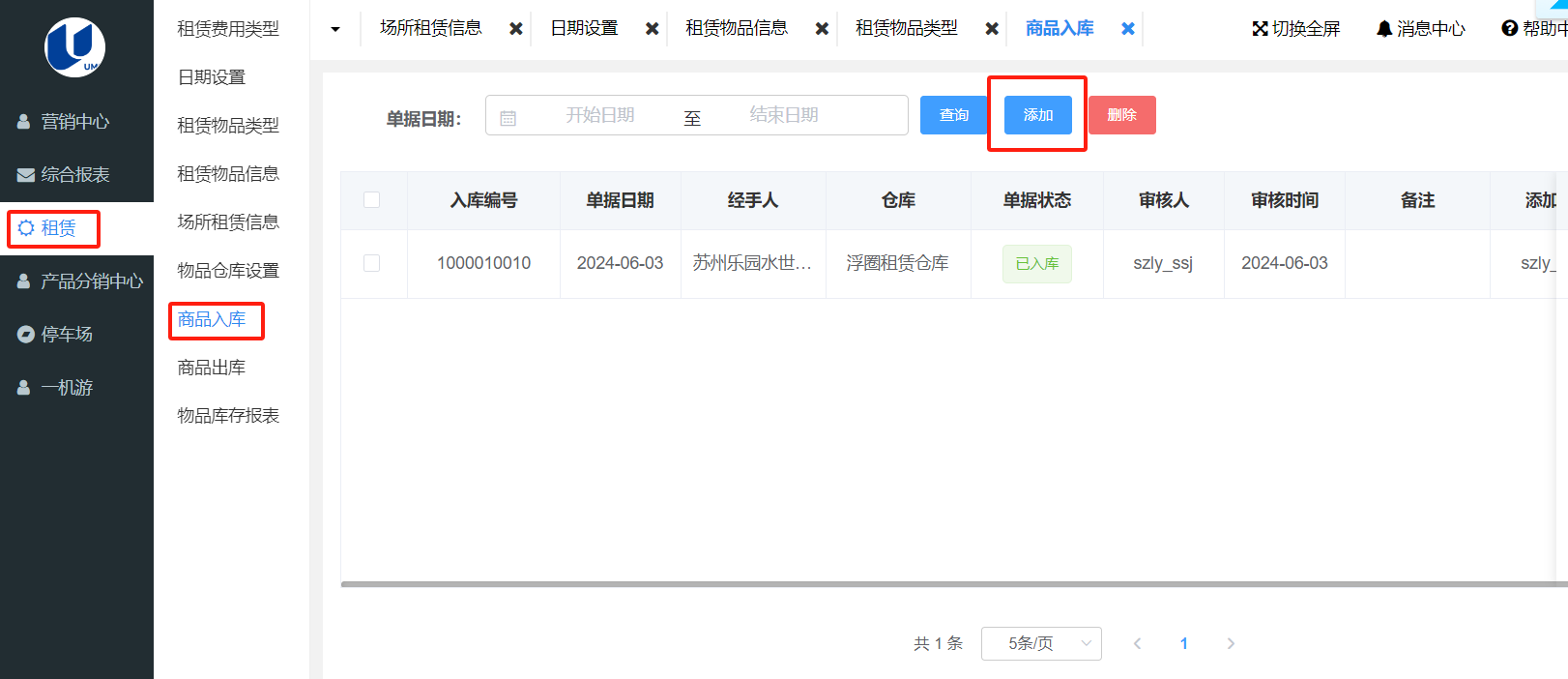Click the 结束日期 input field
The image size is (1568, 679).
coord(784,115)
